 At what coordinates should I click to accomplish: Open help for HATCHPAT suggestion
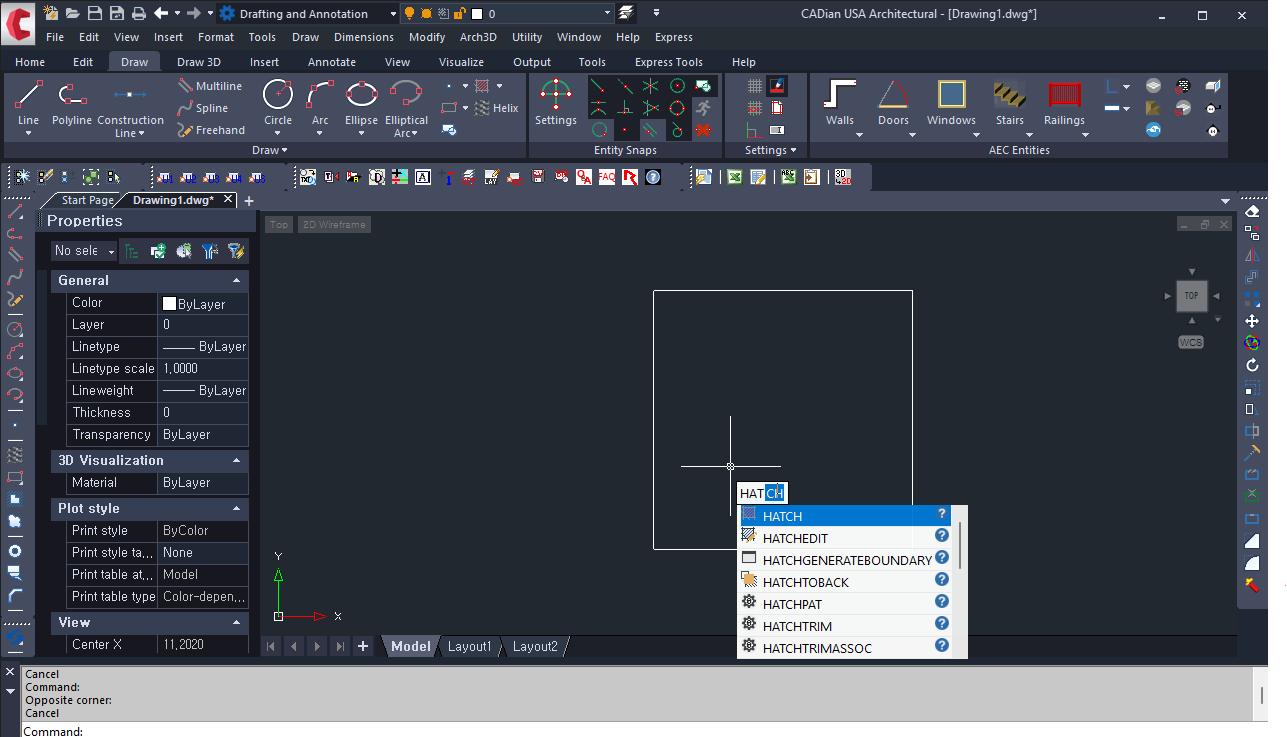pyautogui.click(x=942, y=601)
